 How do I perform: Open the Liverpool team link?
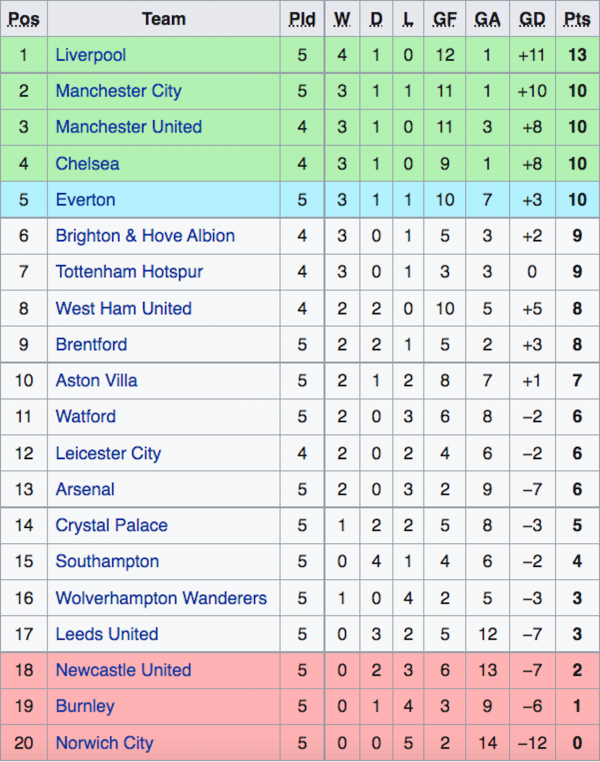[x=91, y=55]
